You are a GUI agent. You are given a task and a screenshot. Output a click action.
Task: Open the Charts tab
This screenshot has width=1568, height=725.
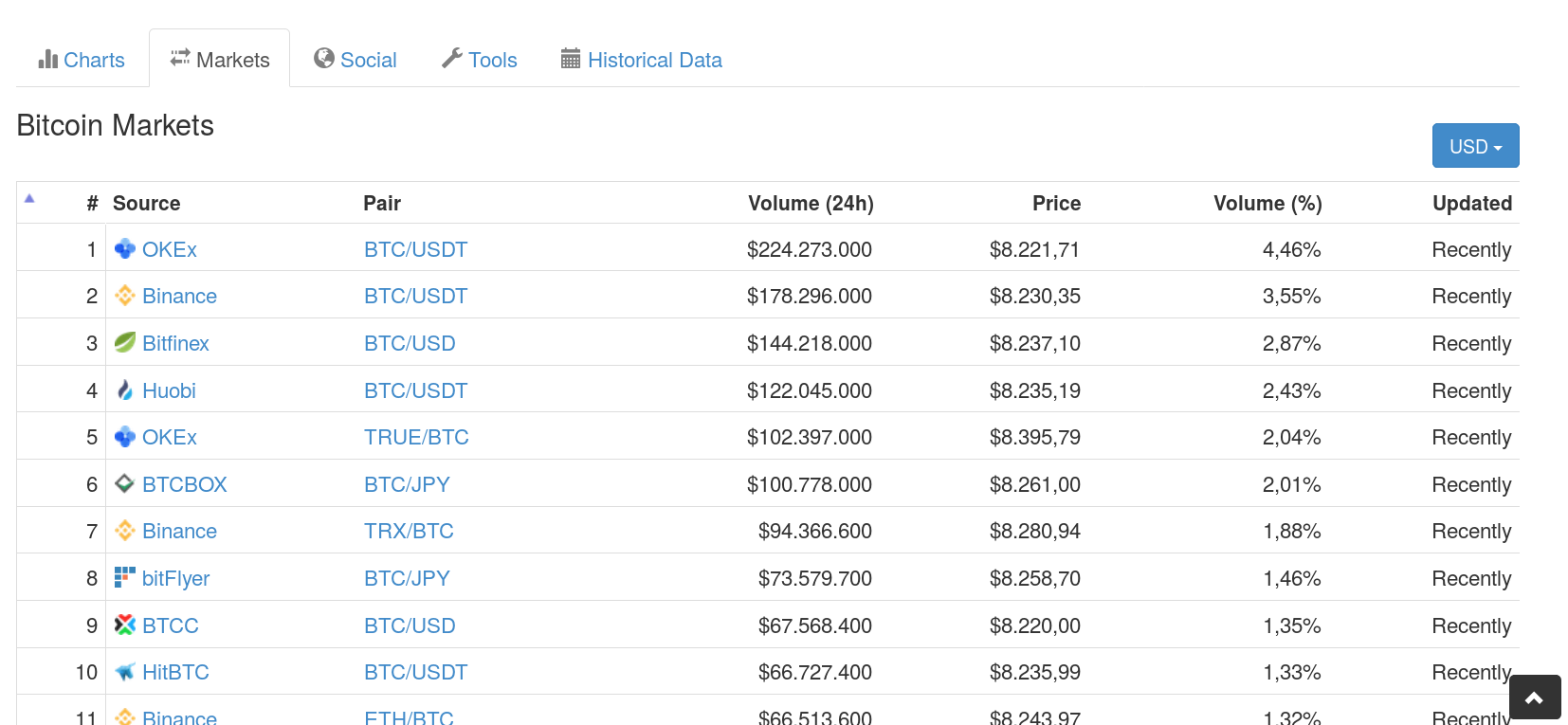(82, 60)
